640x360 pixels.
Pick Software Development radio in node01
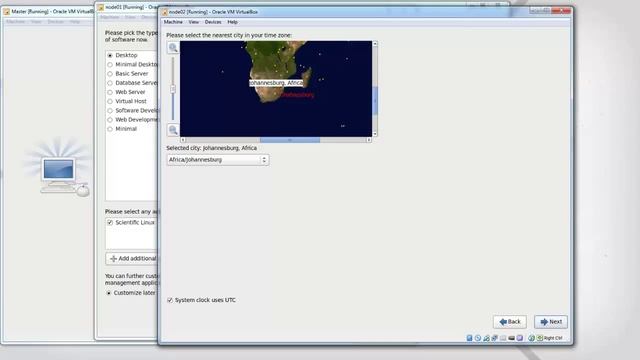pyautogui.click(x=110, y=111)
